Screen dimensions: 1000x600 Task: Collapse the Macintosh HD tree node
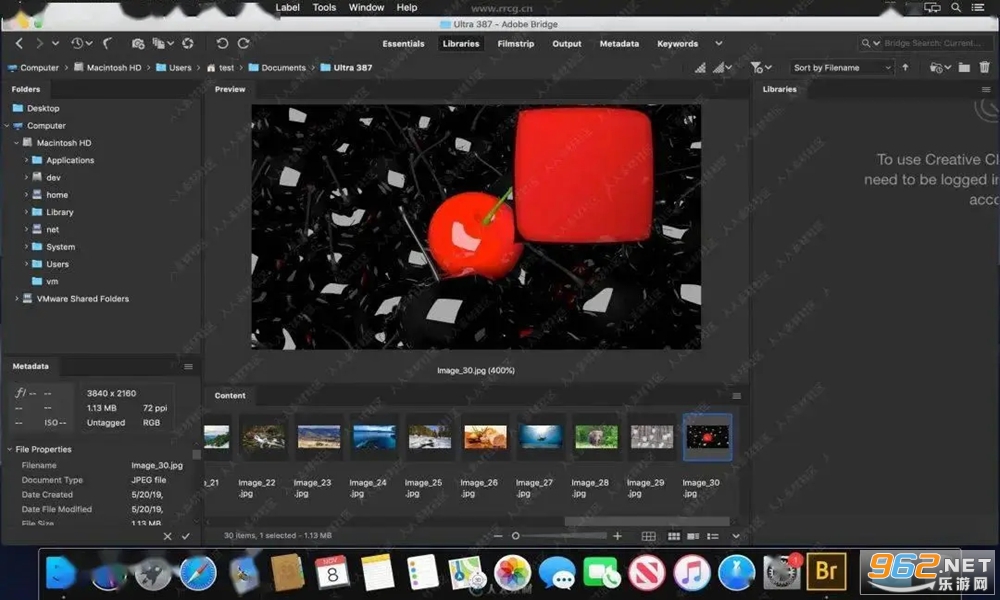point(17,143)
